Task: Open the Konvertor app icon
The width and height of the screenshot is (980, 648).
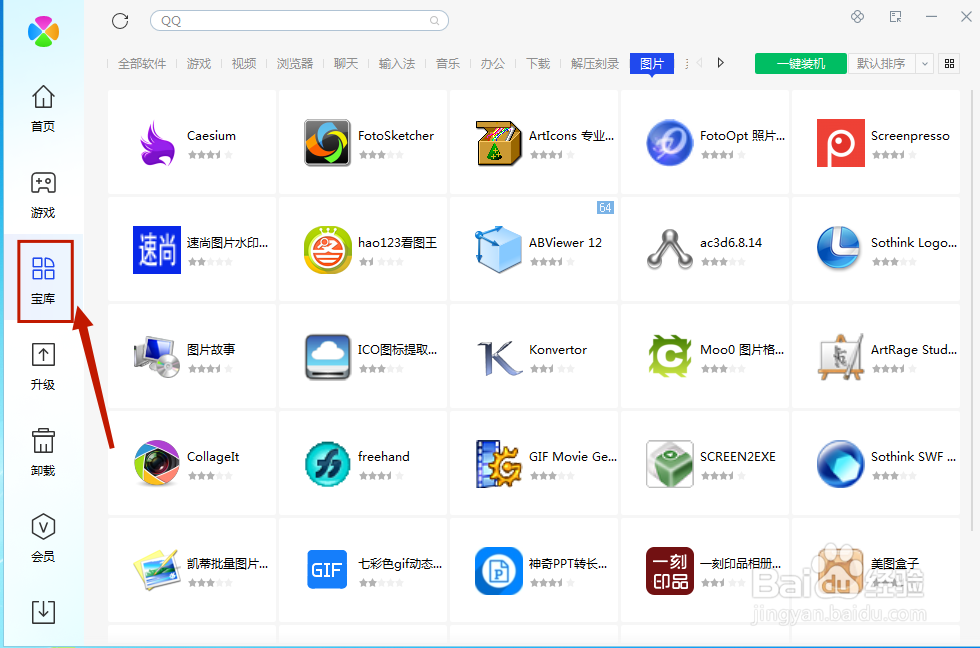Action: tap(498, 357)
